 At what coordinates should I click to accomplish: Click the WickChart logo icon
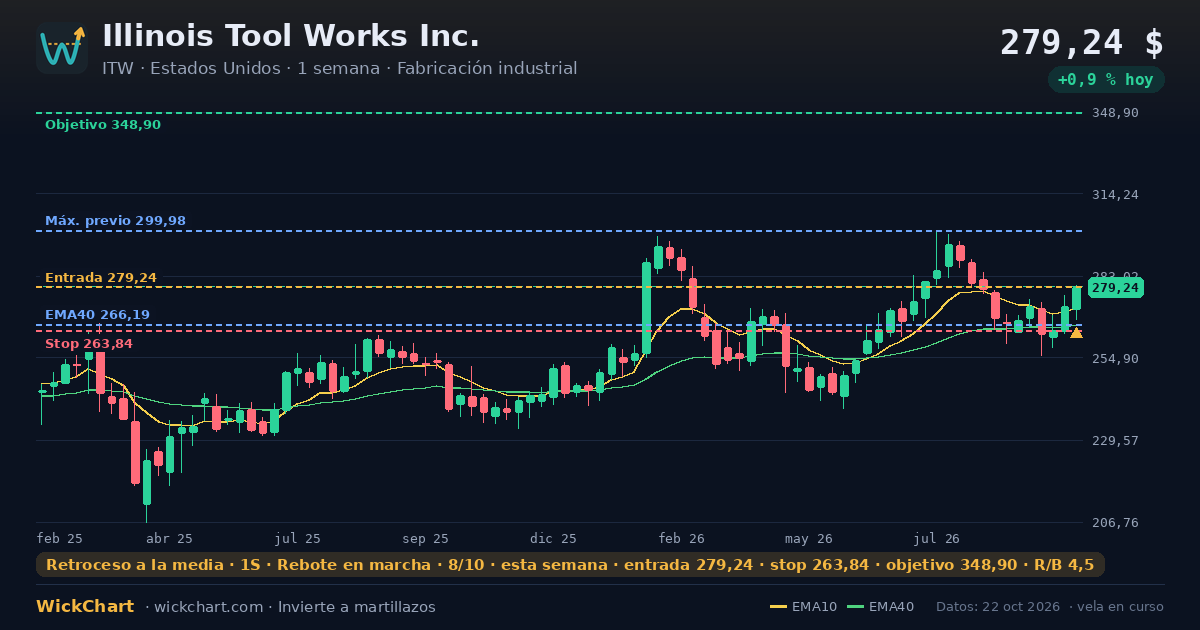pos(62,48)
